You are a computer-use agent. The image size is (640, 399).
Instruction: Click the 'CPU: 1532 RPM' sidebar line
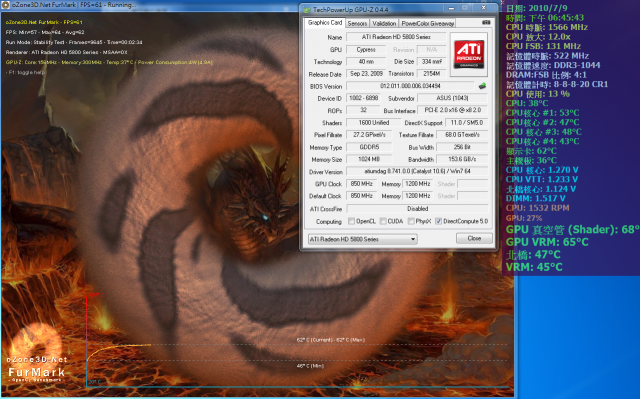[x=537, y=208]
